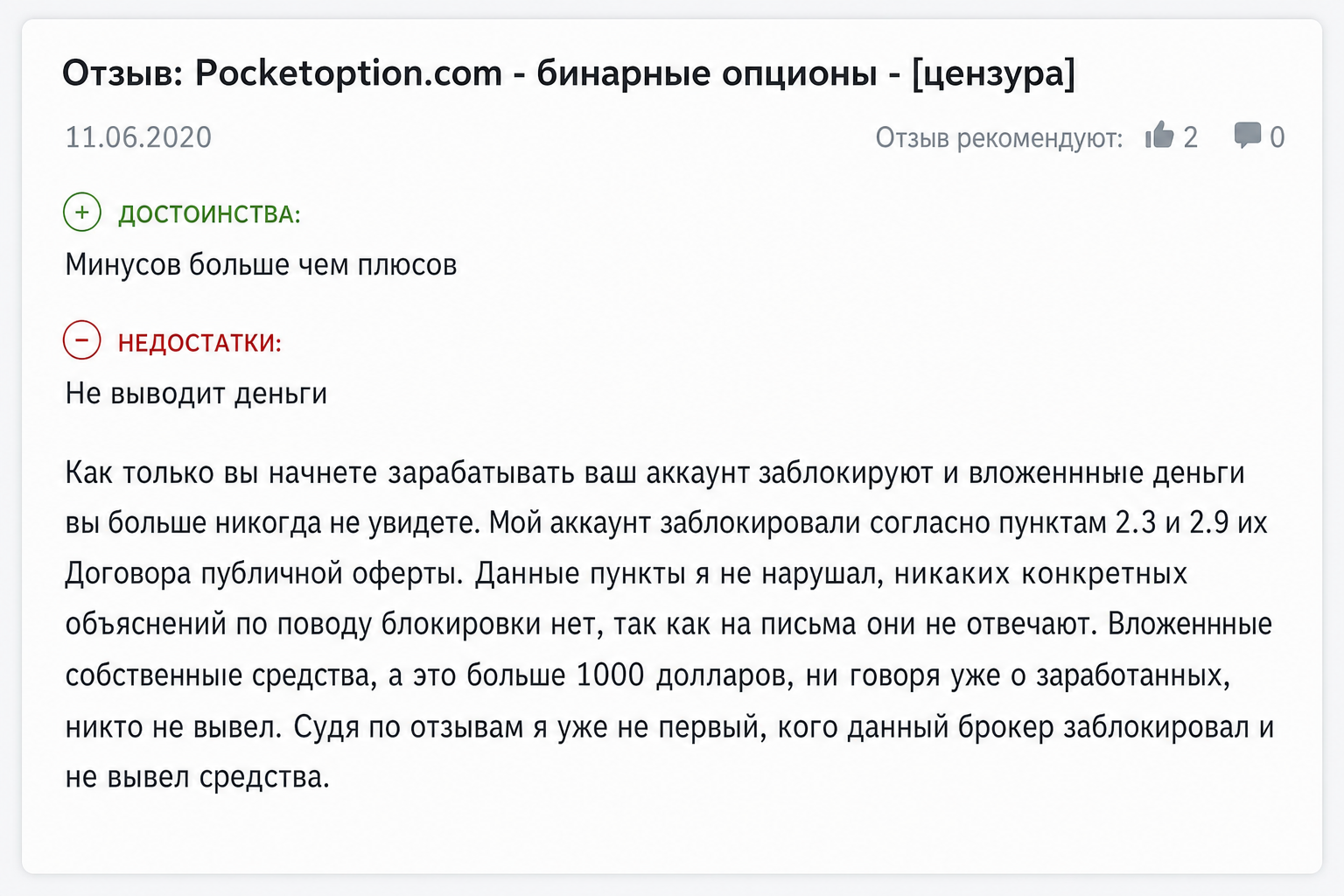Click the green plus circle icon
Image resolution: width=1344 pixels, height=896 pixels.
point(82,212)
